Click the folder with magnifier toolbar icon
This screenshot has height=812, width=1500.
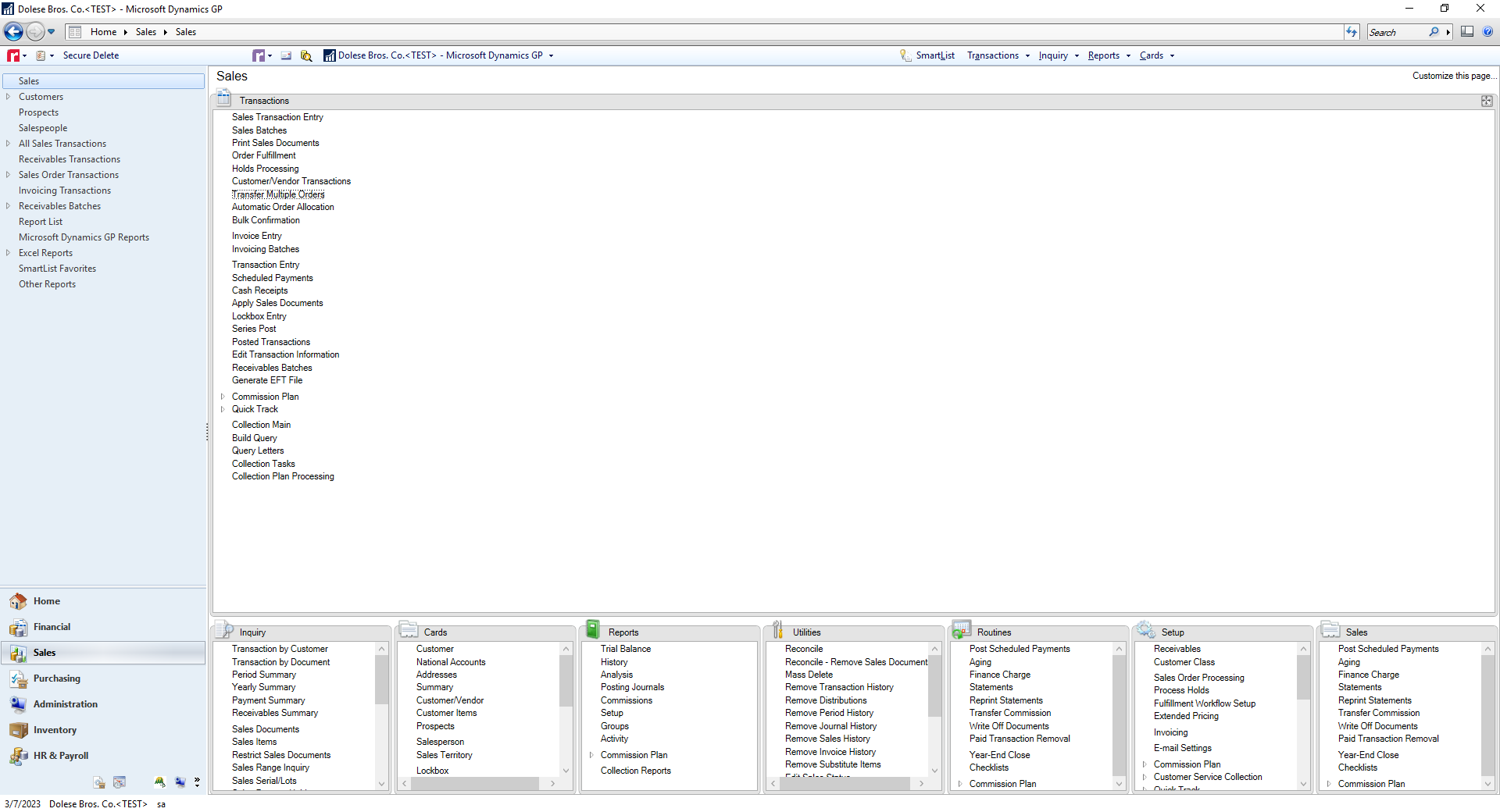(x=306, y=55)
